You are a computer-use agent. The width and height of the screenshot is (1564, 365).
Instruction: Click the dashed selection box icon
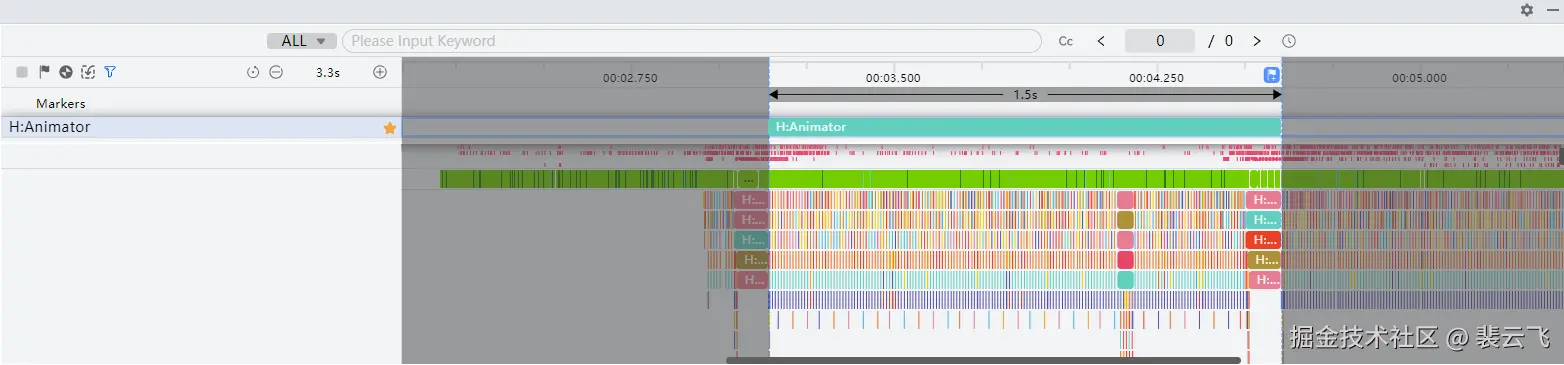tap(88, 72)
